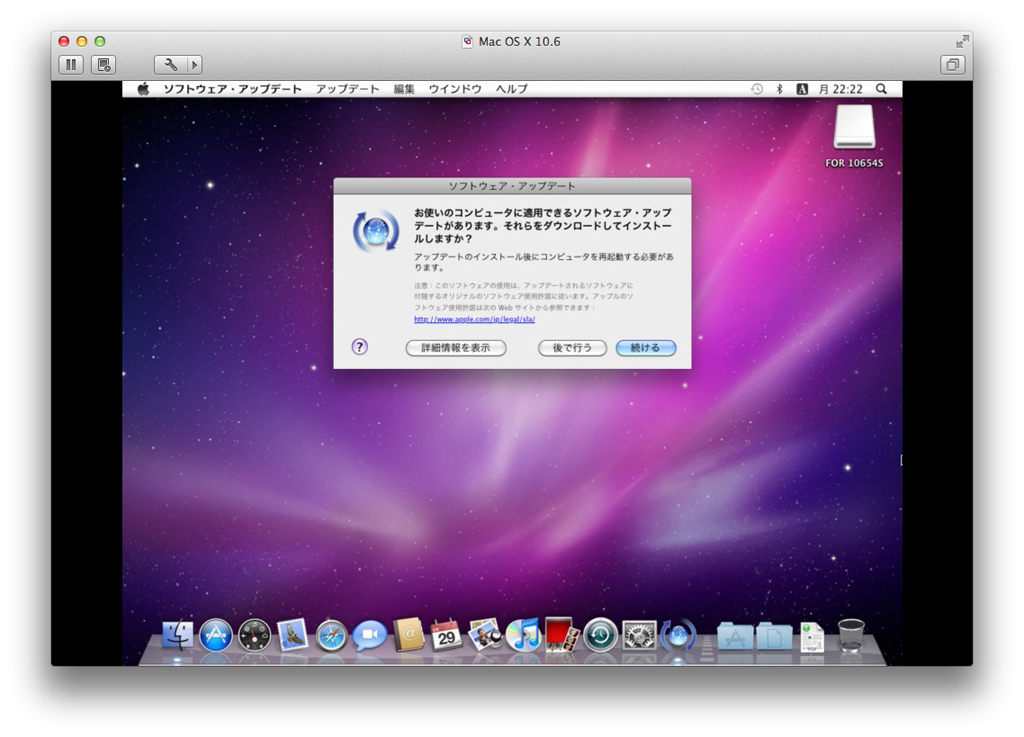The height and width of the screenshot is (737, 1024).
Task: Open the Apple menu in the guest
Action: pyautogui.click(x=143, y=89)
